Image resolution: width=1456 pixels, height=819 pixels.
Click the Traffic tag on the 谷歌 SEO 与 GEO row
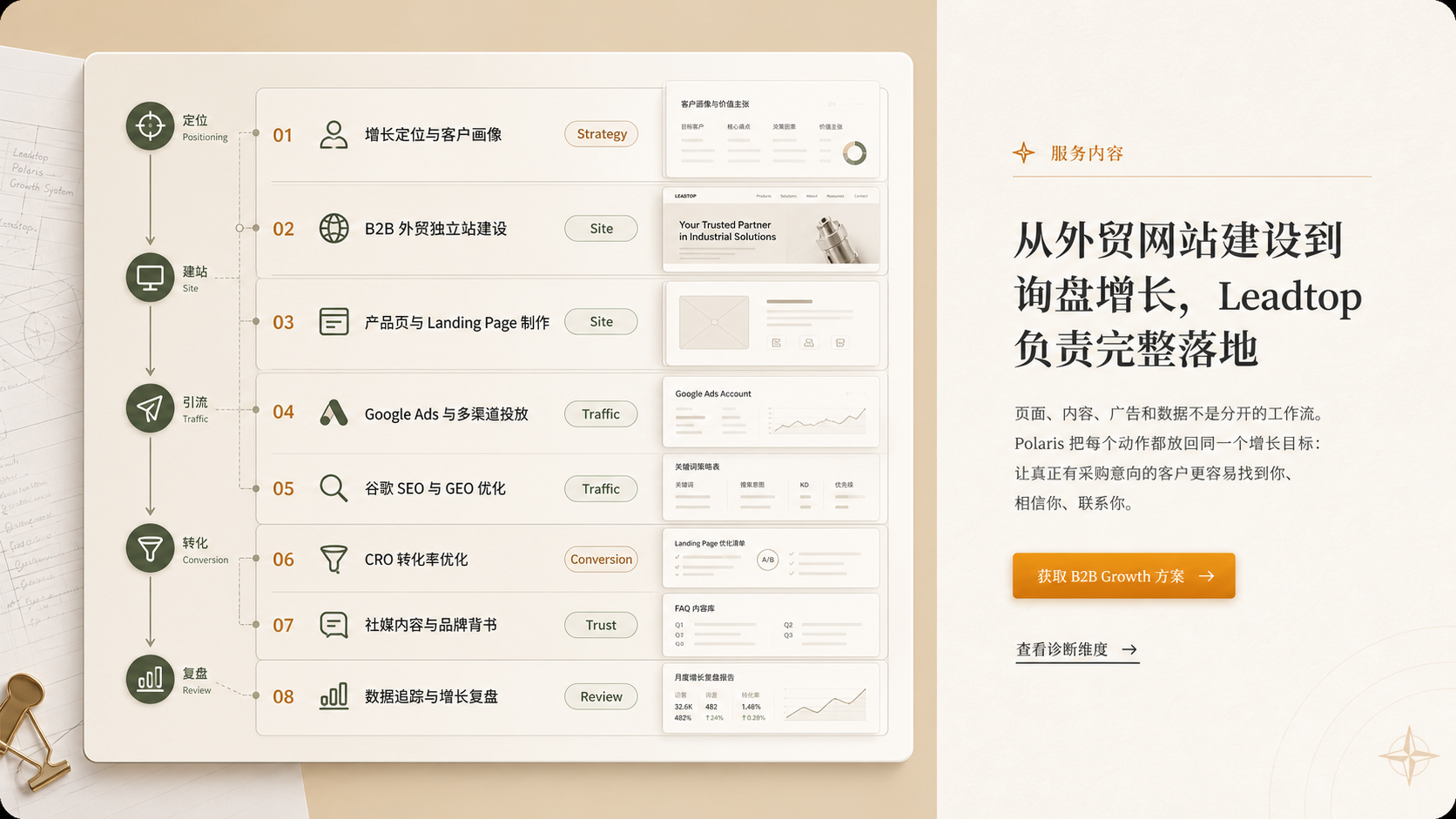[601, 488]
